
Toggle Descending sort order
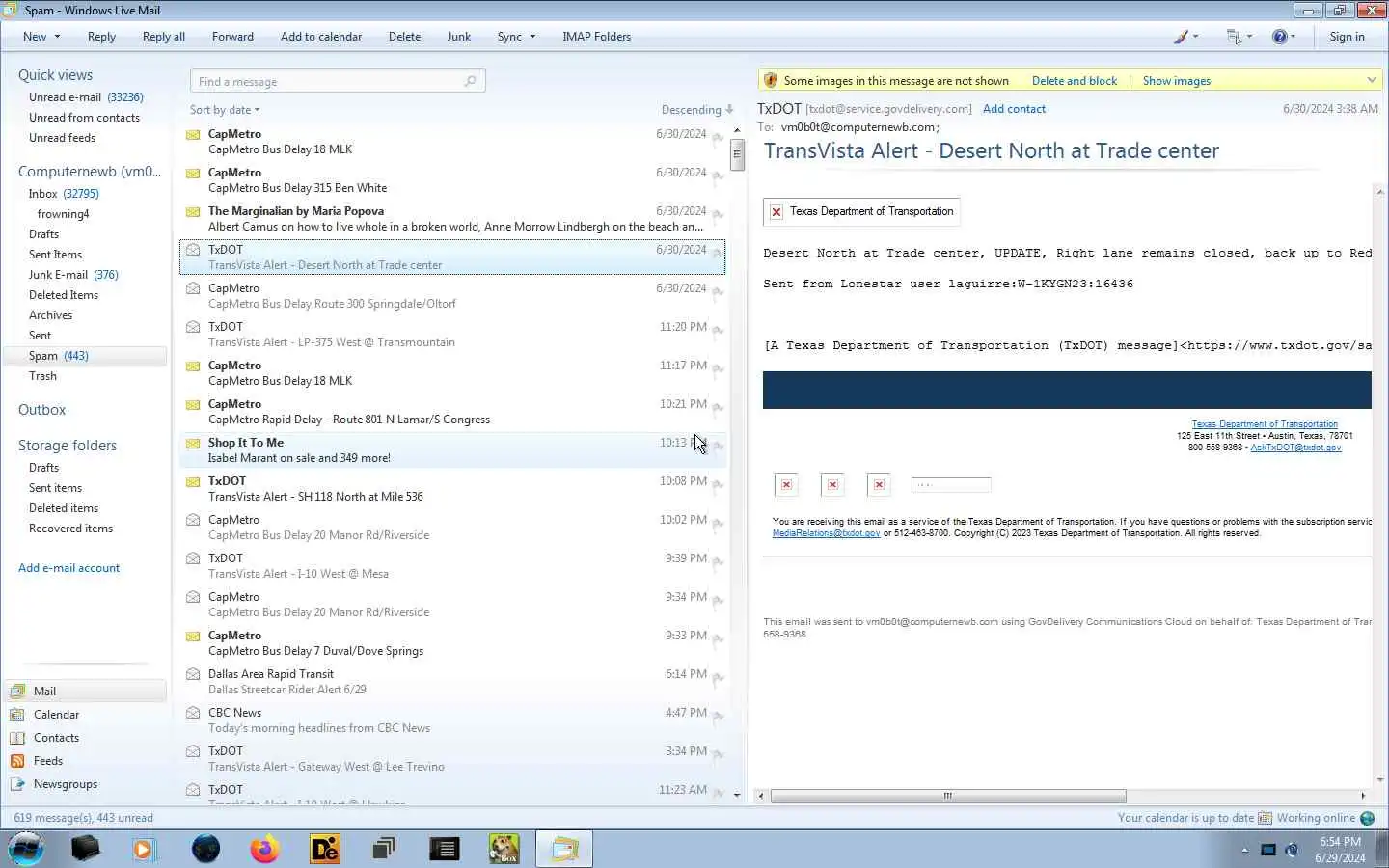point(697,110)
